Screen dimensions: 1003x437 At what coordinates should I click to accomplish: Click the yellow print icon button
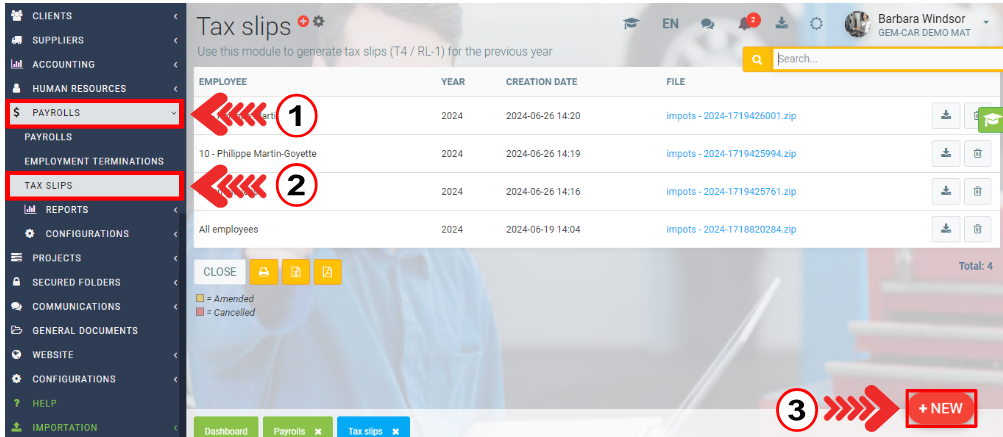[x=264, y=271]
